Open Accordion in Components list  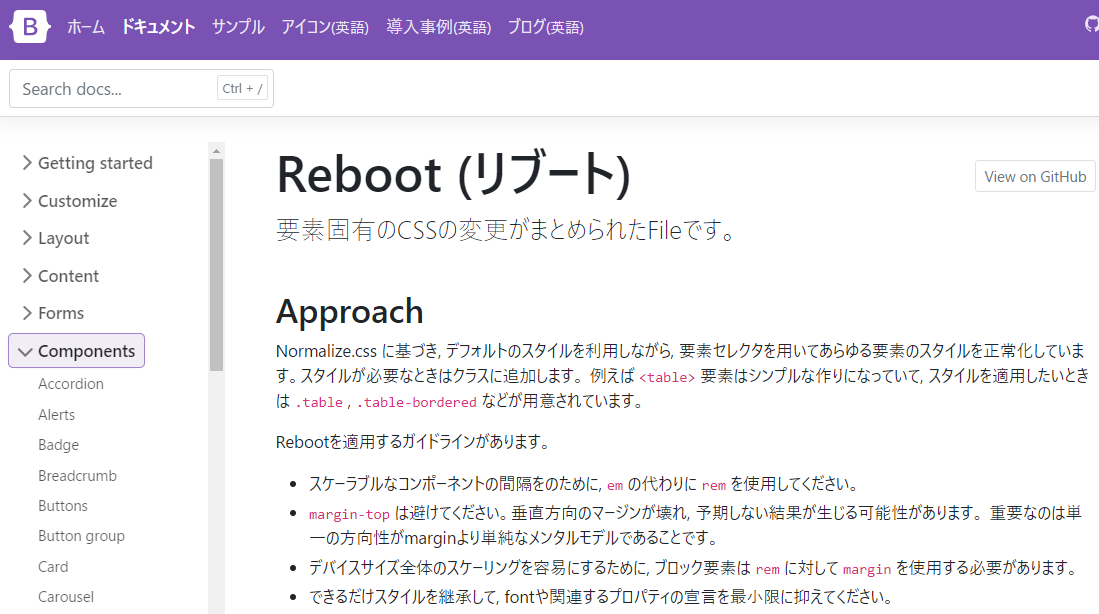(x=71, y=384)
